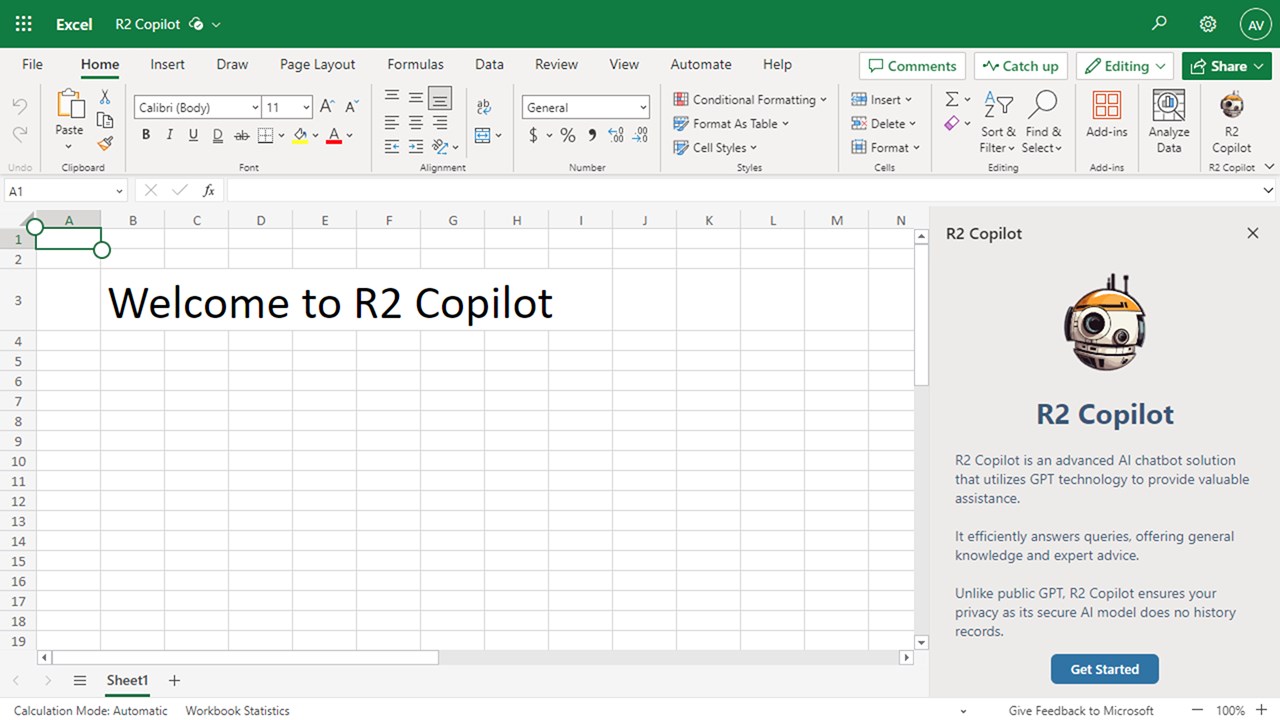The image size is (1280, 720).
Task: Apply the red font color
Action: (x=334, y=135)
